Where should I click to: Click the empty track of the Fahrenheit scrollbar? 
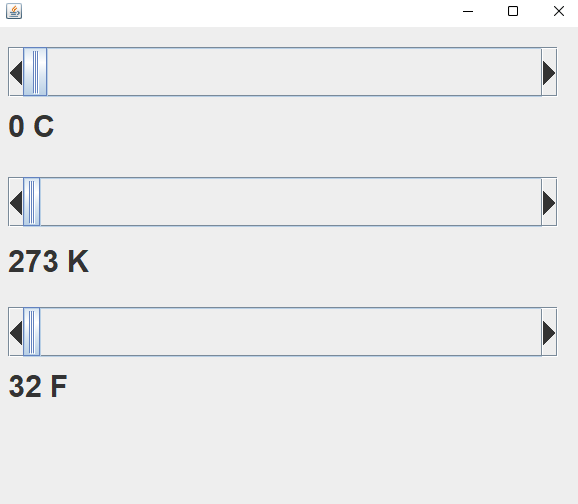[291, 332]
